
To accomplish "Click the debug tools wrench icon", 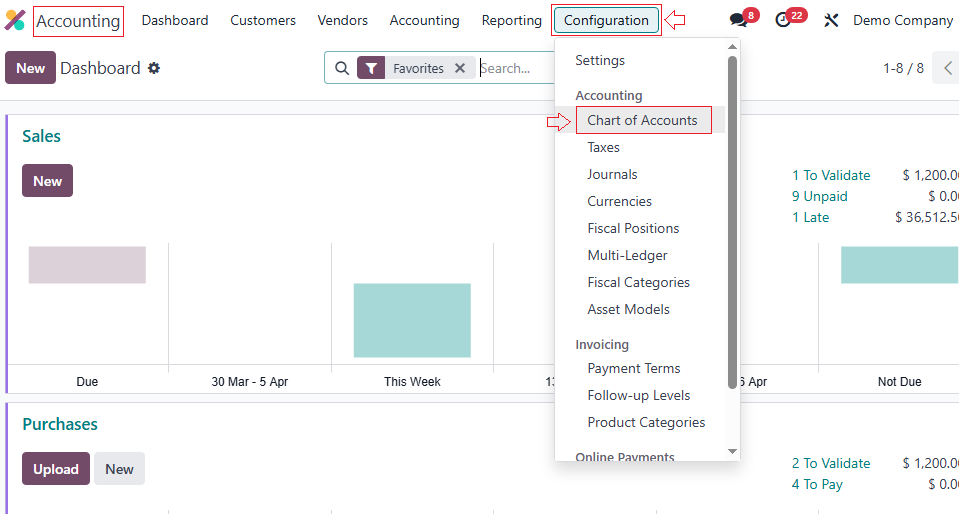I will (x=831, y=20).
